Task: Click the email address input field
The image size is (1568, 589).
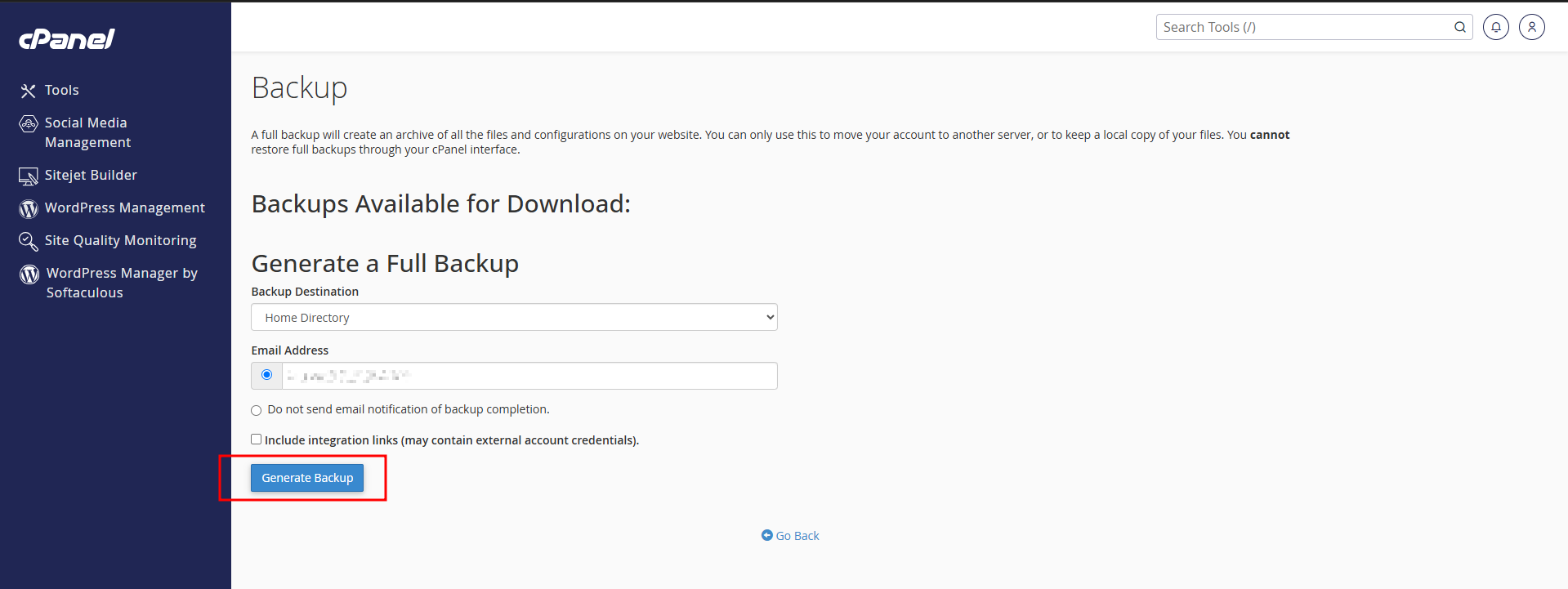Action: click(529, 376)
